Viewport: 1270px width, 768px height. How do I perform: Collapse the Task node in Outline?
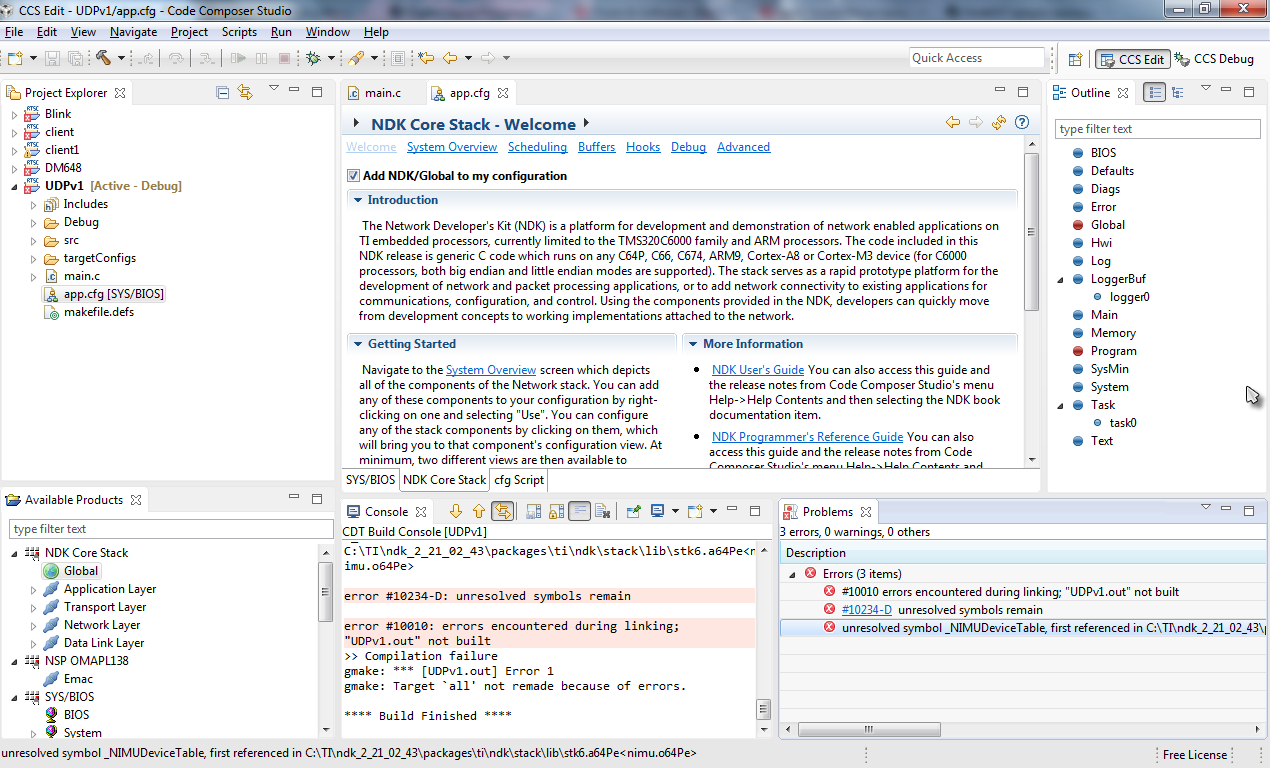[x=1060, y=405]
